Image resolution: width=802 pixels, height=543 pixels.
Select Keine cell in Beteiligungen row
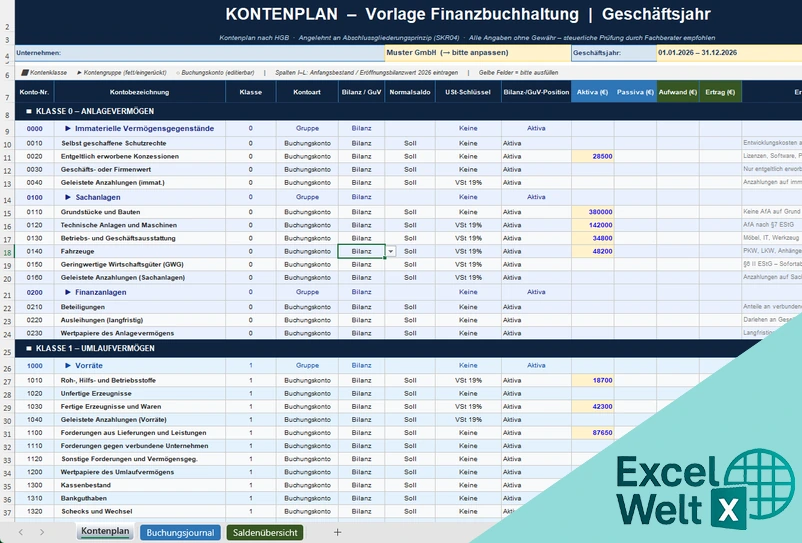[x=468, y=307]
